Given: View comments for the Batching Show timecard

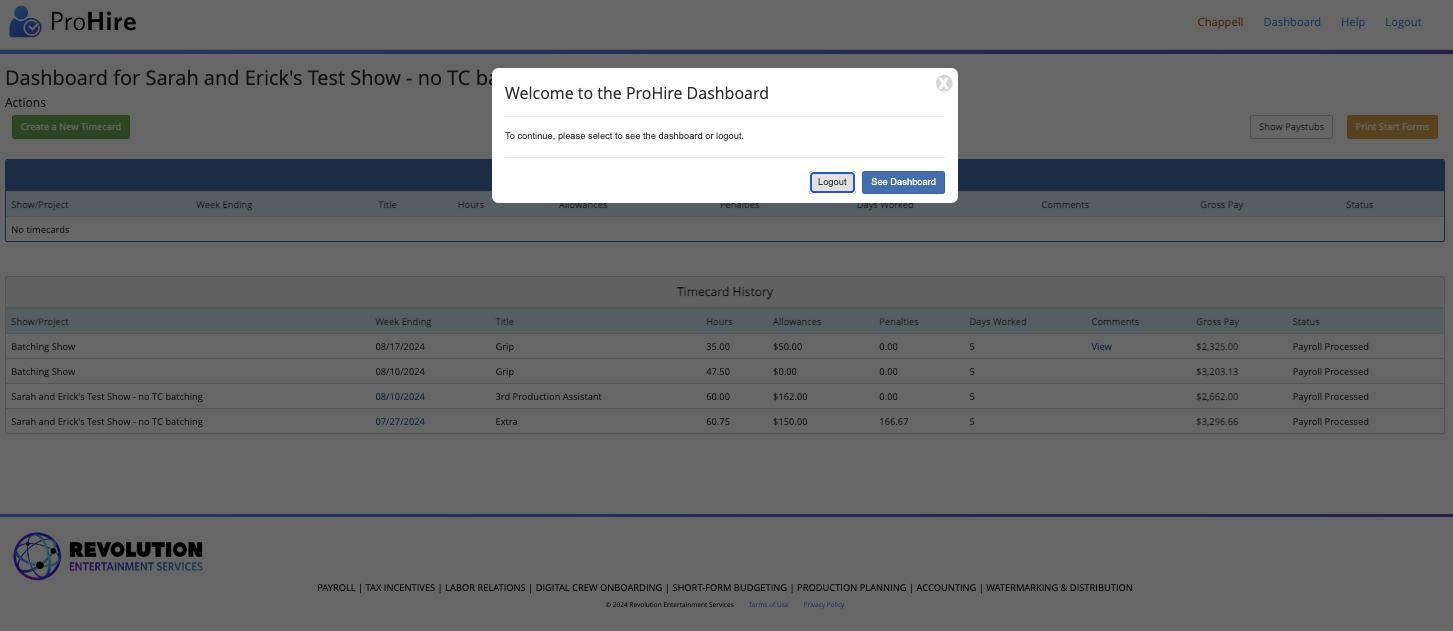Looking at the screenshot, I should coord(1100,346).
